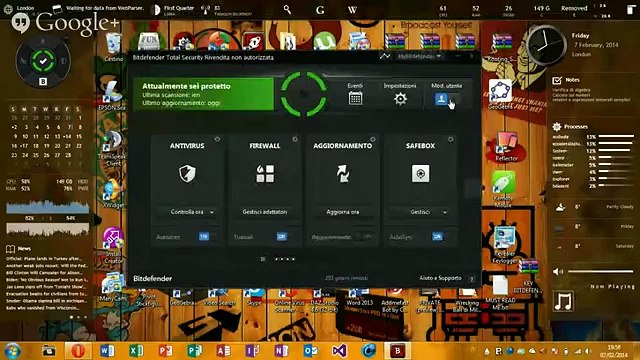Open Antivirus module settings cog
Screen dimensions: 640x360
(x=217, y=140)
